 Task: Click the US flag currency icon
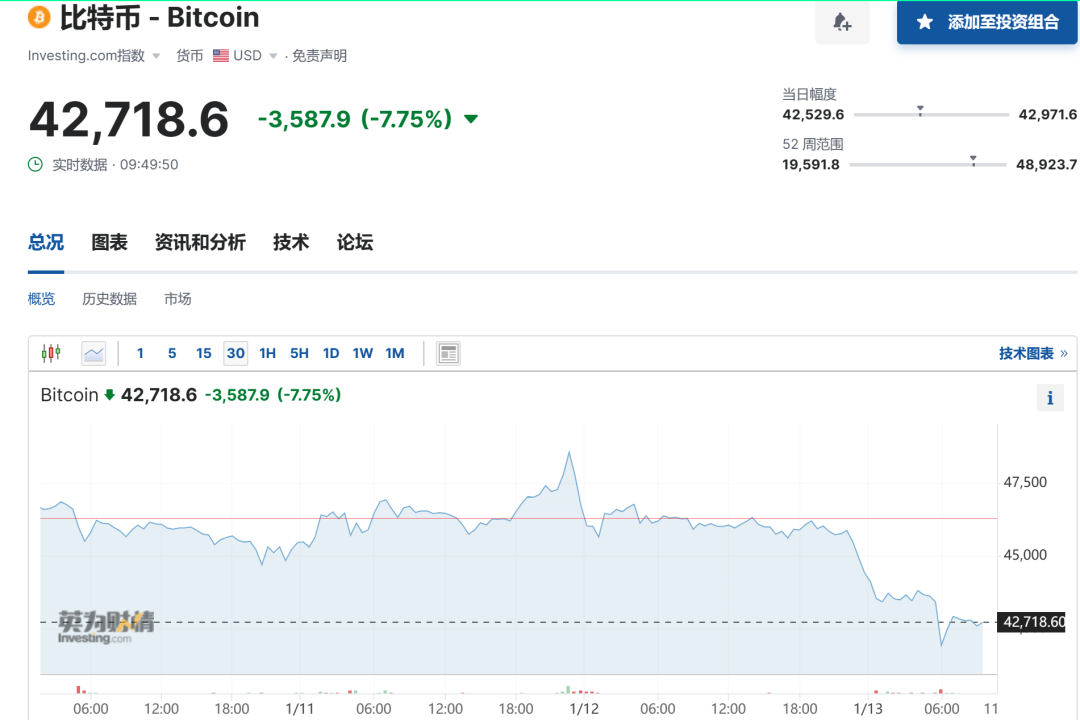[221, 56]
